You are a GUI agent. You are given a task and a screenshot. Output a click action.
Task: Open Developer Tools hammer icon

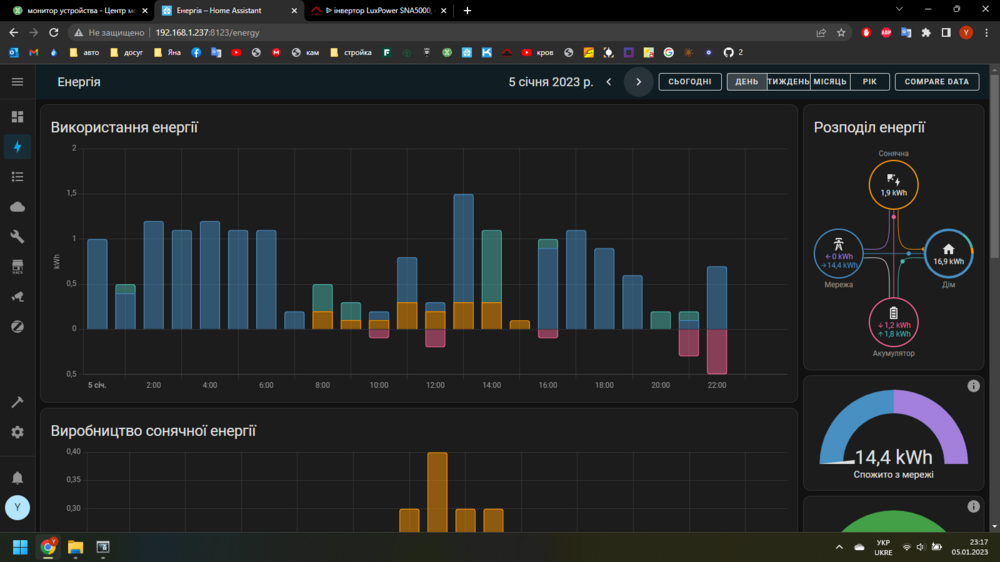[x=17, y=402]
